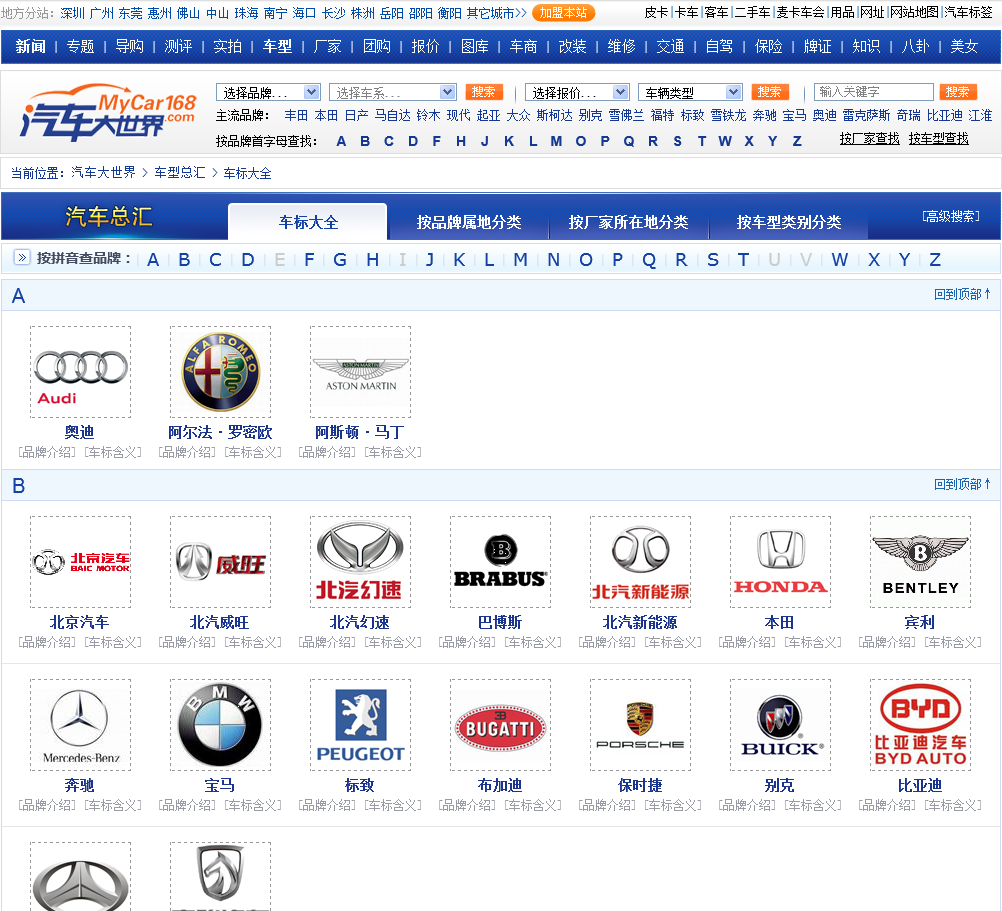Image resolution: width=1002 pixels, height=911 pixels.
Task: Click the 加盟本站 button
Action: pyautogui.click(x=563, y=13)
